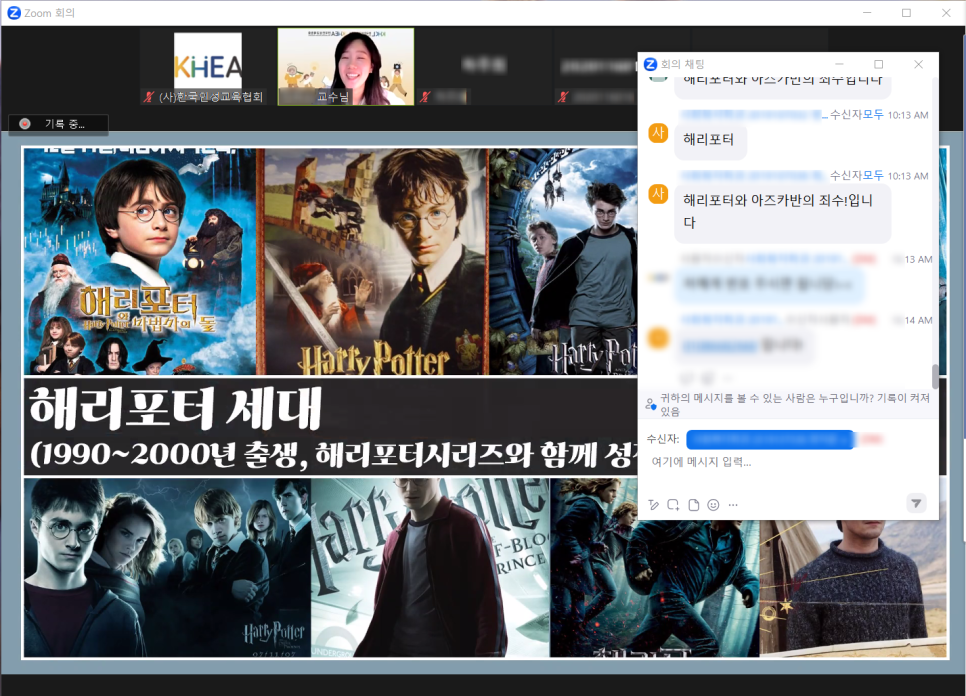Open the chat text formatting tool
This screenshot has height=696, width=966.
click(x=654, y=505)
